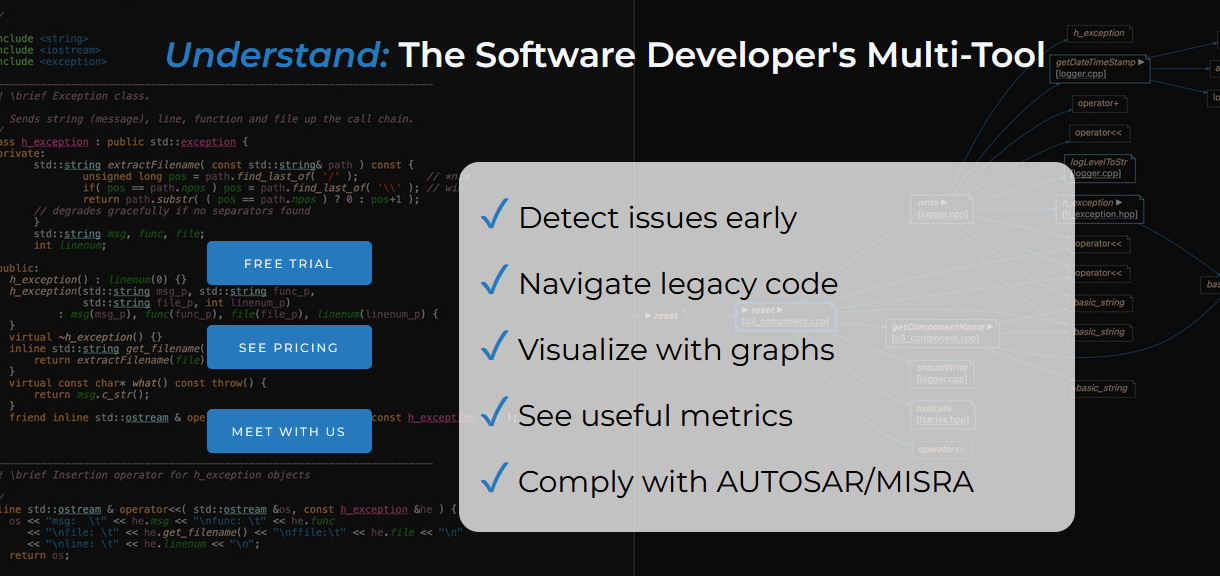The height and width of the screenshot is (576, 1220).
Task: Click 'The Software Developer's Multi-Tool' headline
Action: point(722,55)
